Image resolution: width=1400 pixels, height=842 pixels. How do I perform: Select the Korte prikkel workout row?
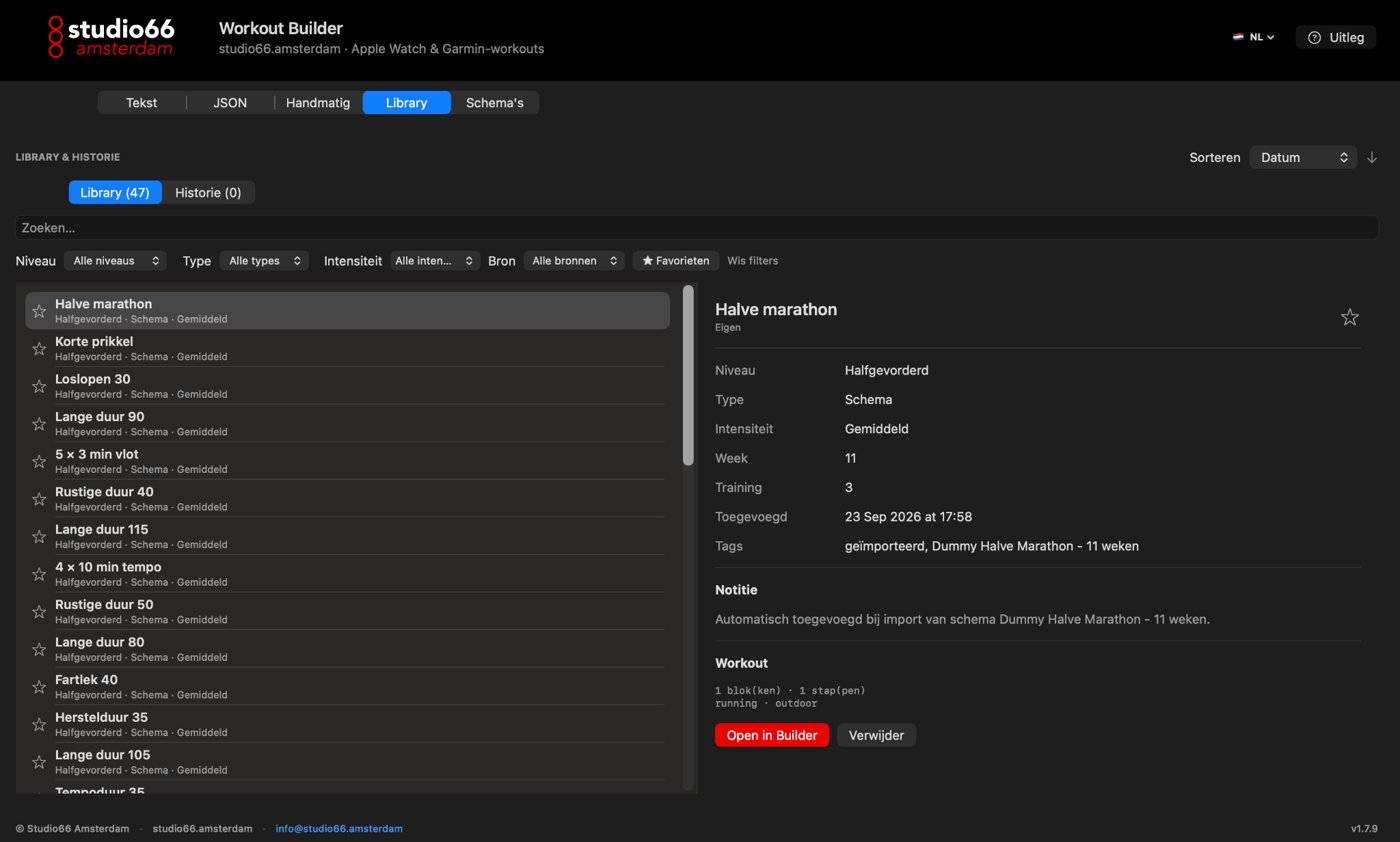[347, 349]
